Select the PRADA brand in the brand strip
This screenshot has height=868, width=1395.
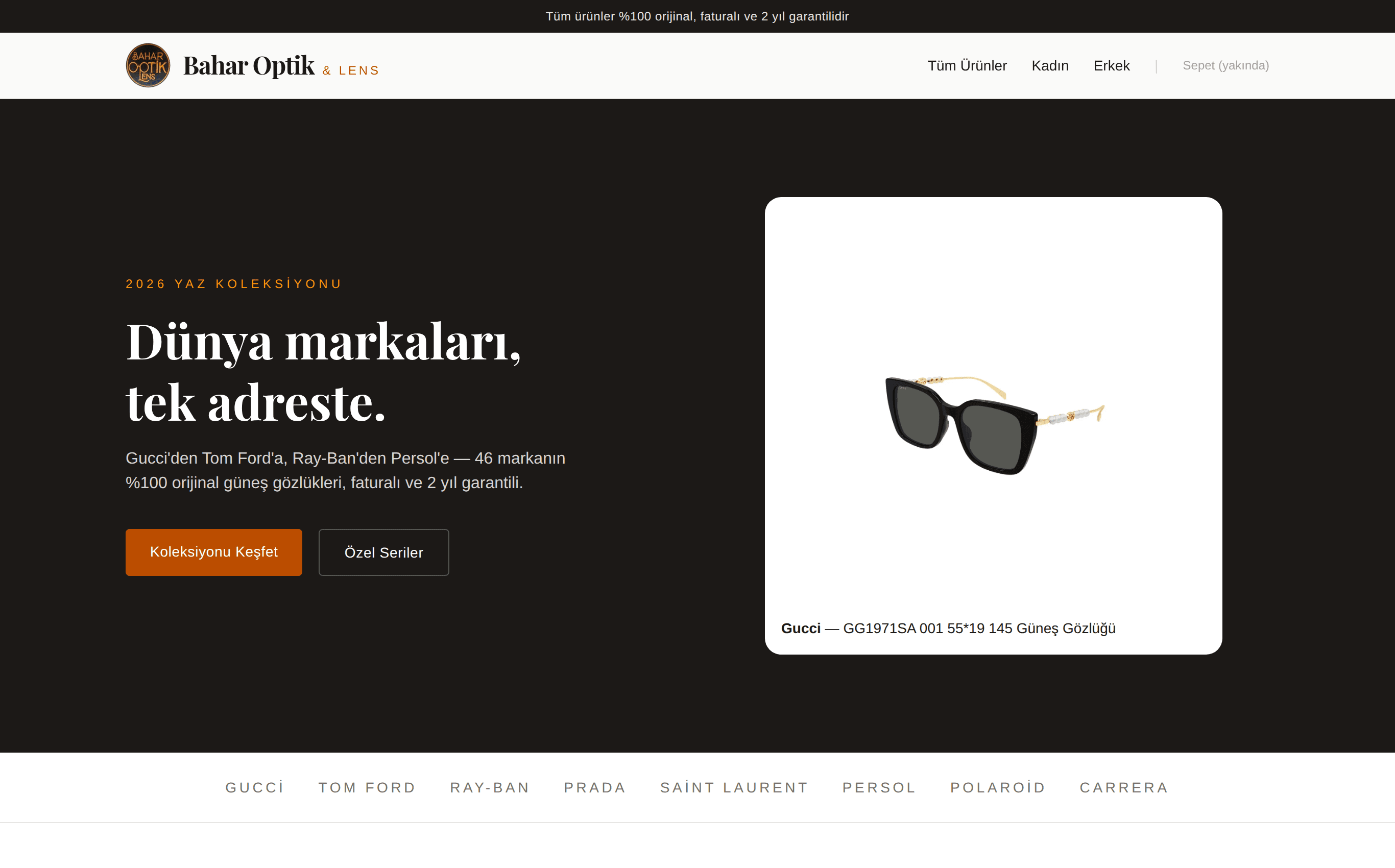tap(595, 788)
